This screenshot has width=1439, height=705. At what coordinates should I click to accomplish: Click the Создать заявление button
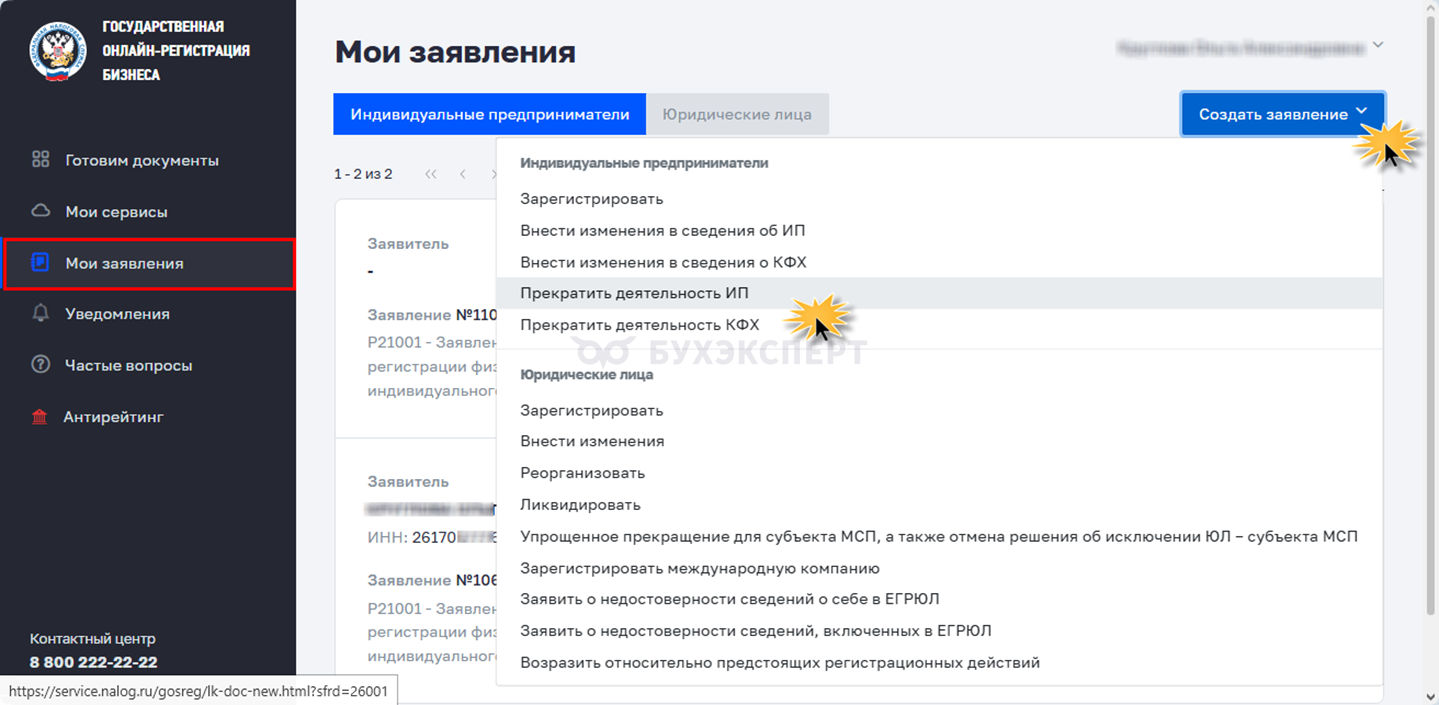pos(1283,114)
